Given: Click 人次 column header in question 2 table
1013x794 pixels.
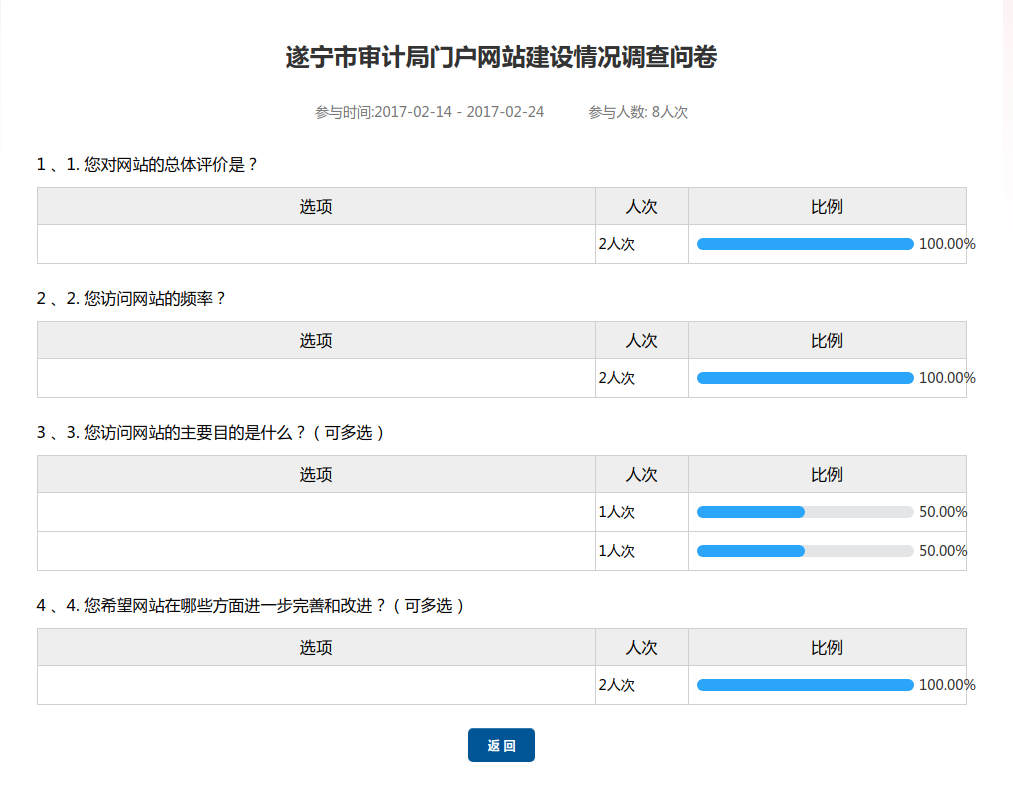Looking at the screenshot, I should (641, 340).
